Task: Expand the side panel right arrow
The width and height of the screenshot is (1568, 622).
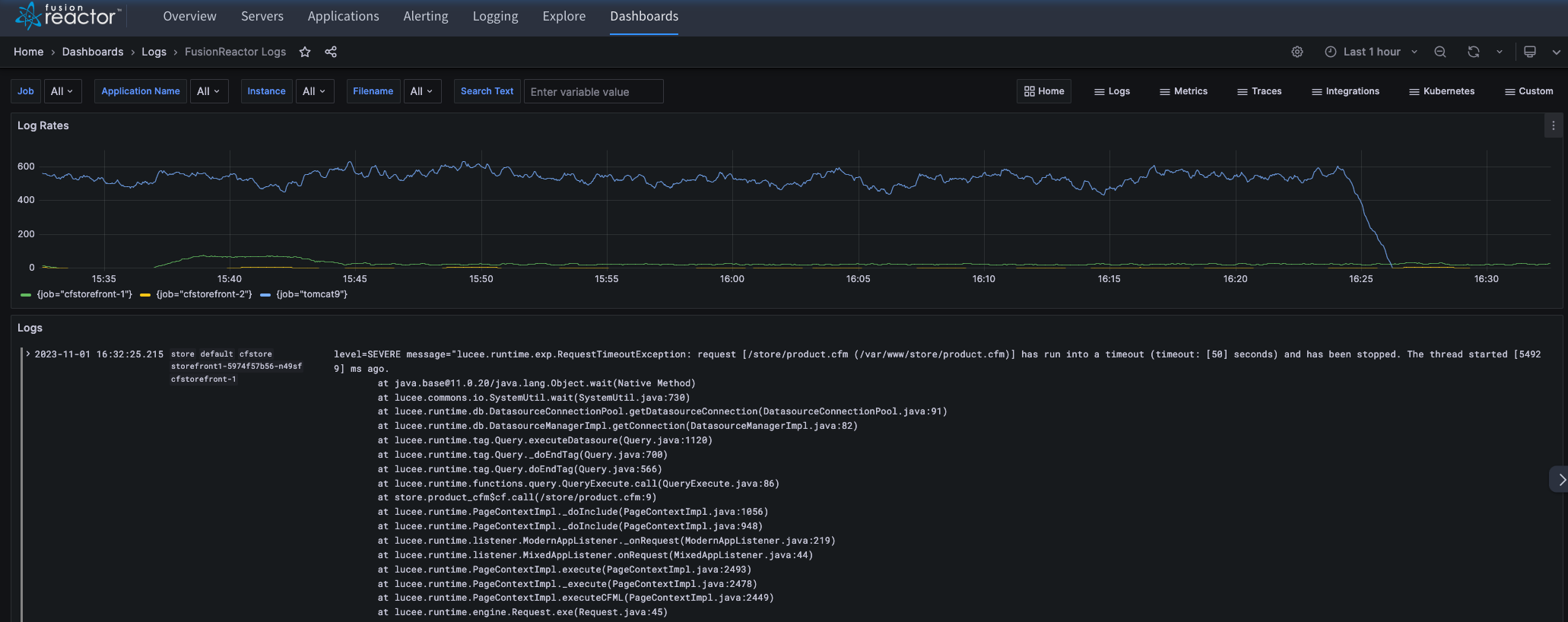Action: [x=1559, y=480]
